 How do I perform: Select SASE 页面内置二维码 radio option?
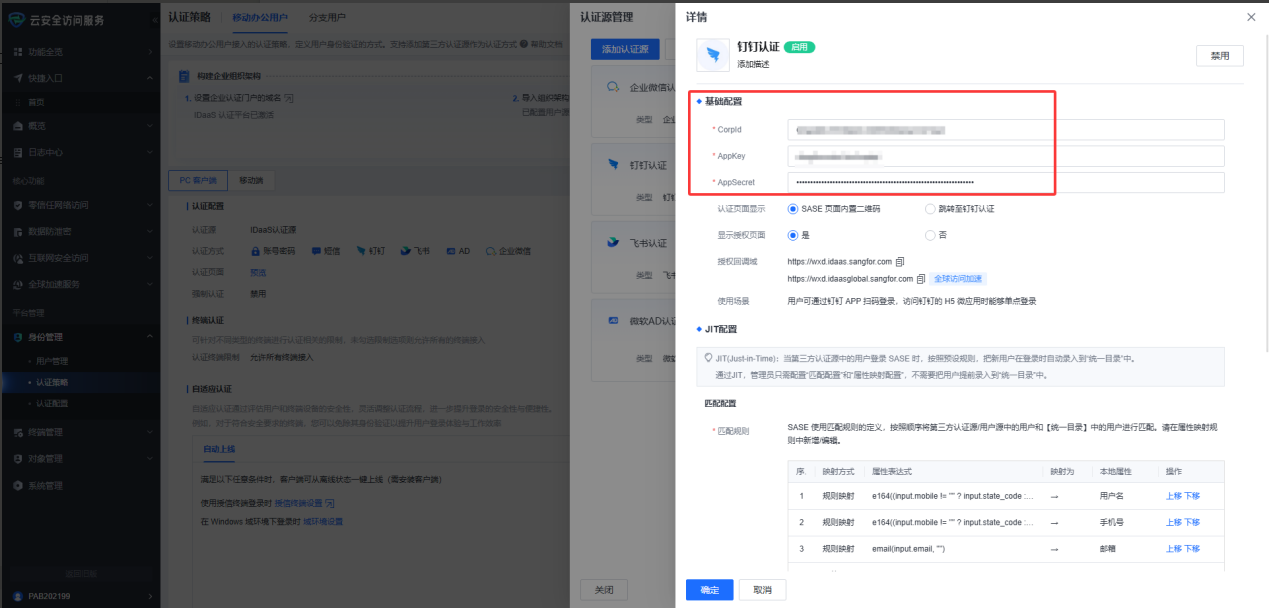pyautogui.click(x=793, y=209)
